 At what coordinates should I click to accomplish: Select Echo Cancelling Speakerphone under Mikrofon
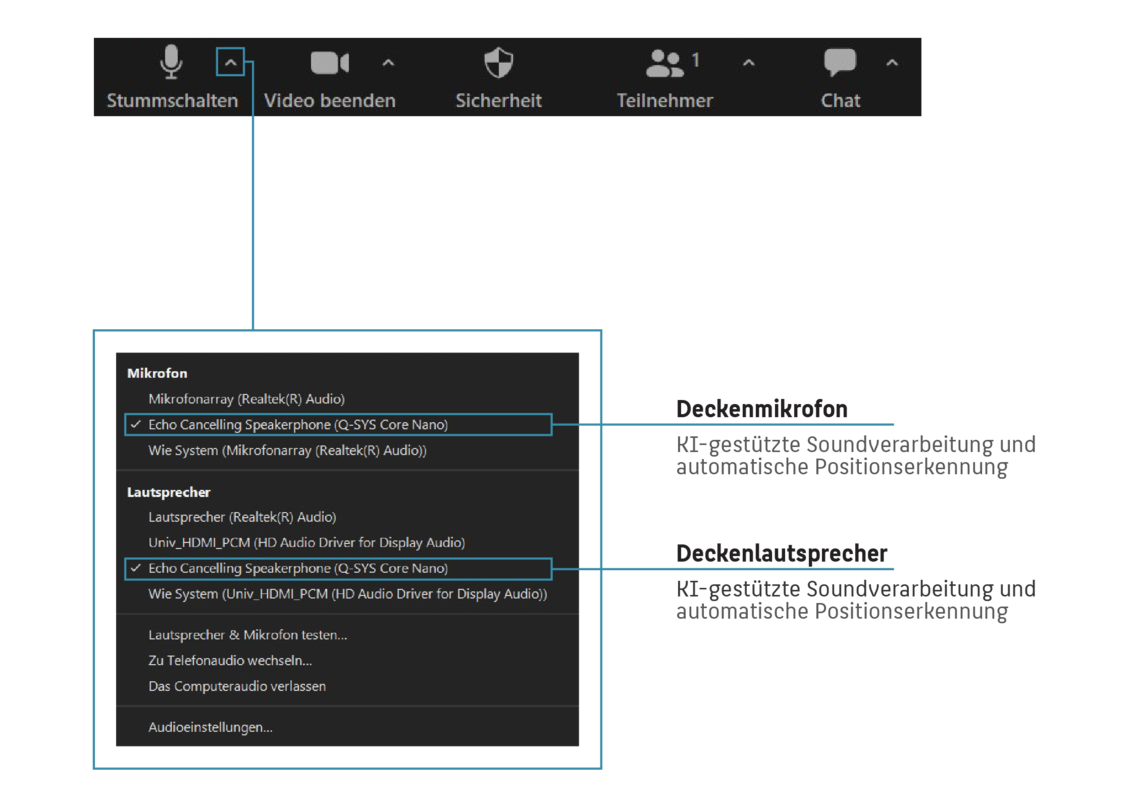coord(298,425)
